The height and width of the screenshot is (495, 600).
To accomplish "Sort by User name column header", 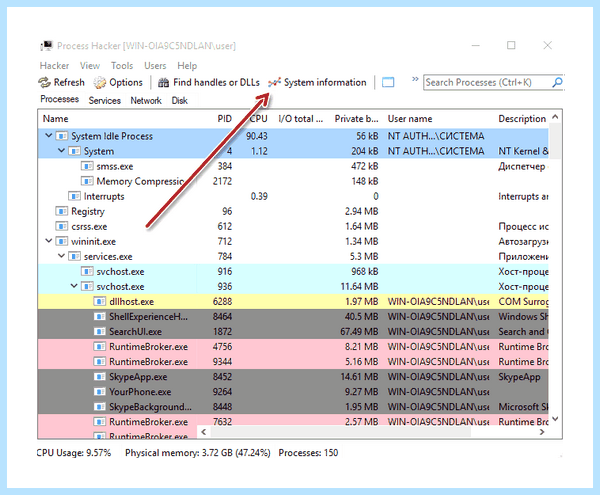I will tap(410, 119).
